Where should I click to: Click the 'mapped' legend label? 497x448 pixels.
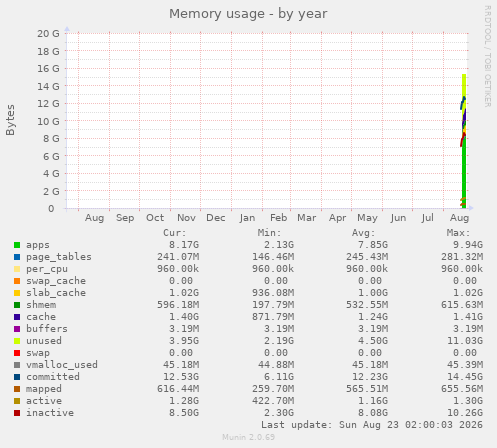pos(44,389)
